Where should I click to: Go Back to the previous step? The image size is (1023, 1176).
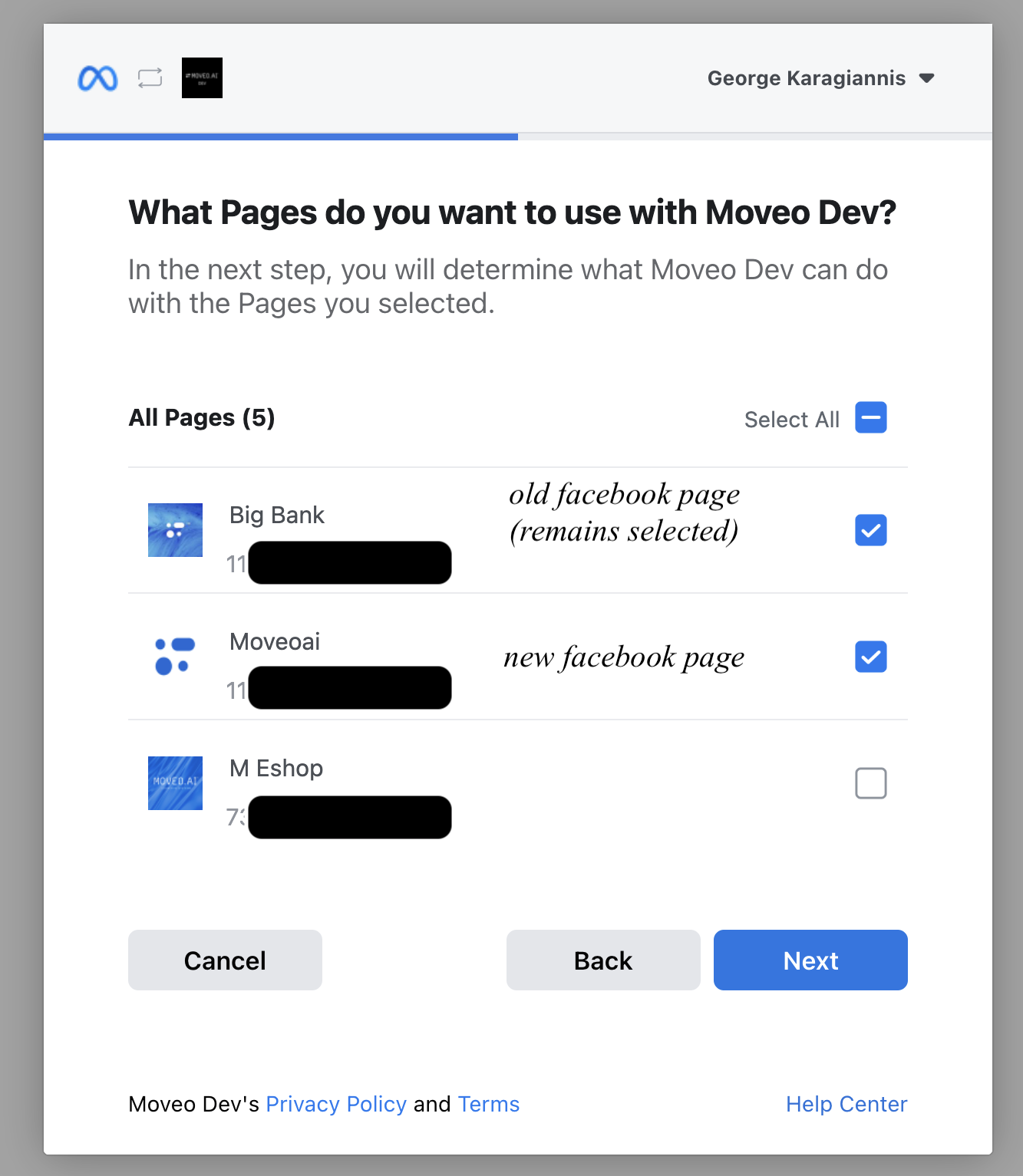(603, 960)
